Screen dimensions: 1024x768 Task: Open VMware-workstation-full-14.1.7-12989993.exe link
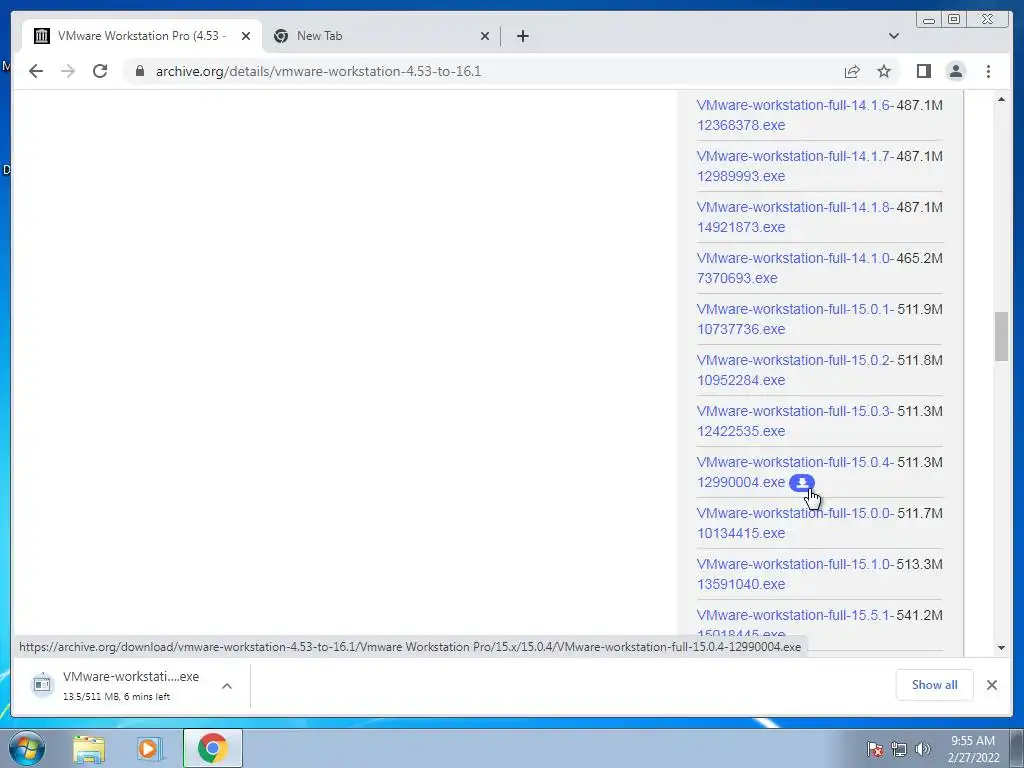point(794,166)
